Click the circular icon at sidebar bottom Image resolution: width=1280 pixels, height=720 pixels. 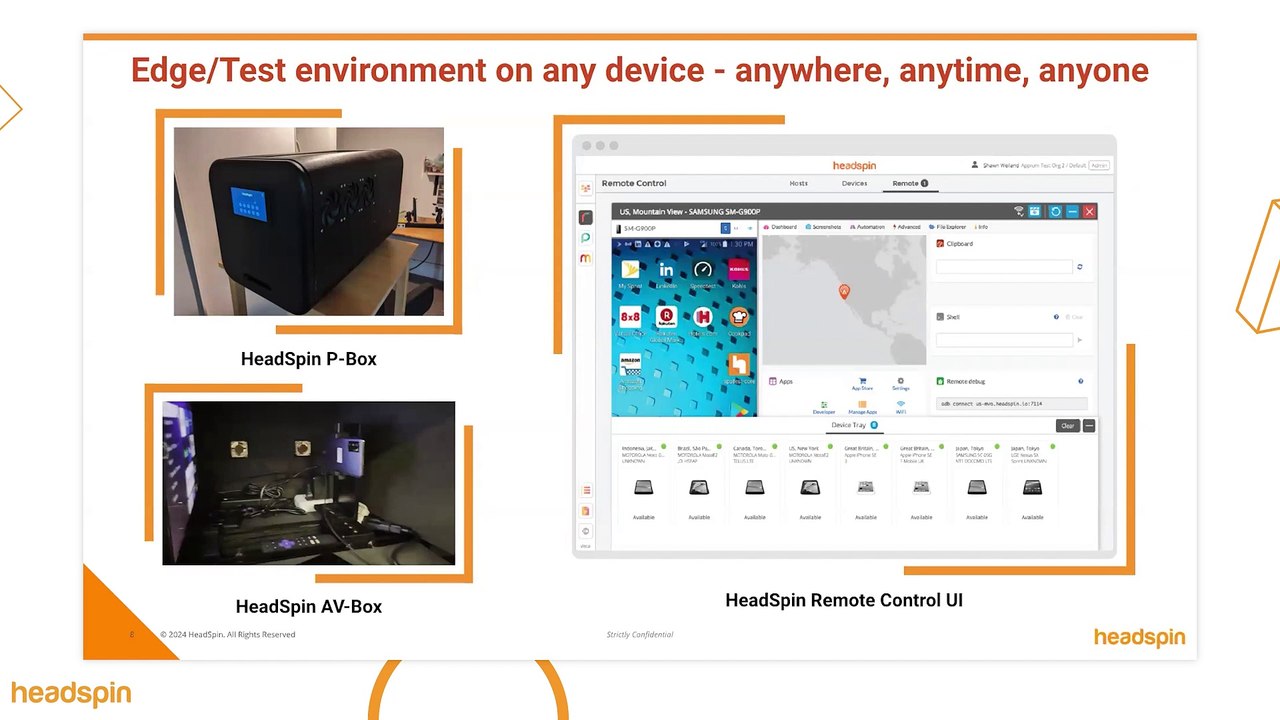coord(586,531)
